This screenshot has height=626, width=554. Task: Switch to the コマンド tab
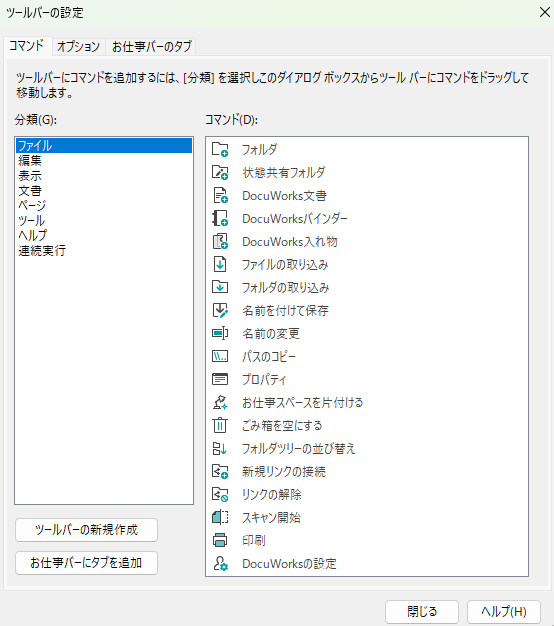point(27,46)
